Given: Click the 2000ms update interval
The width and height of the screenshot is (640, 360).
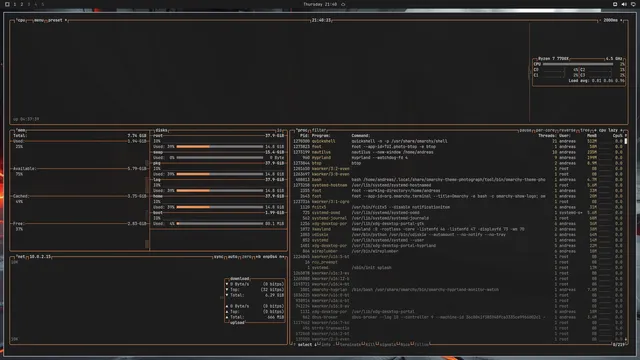Looking at the screenshot, I should pyautogui.click(x=611, y=20).
